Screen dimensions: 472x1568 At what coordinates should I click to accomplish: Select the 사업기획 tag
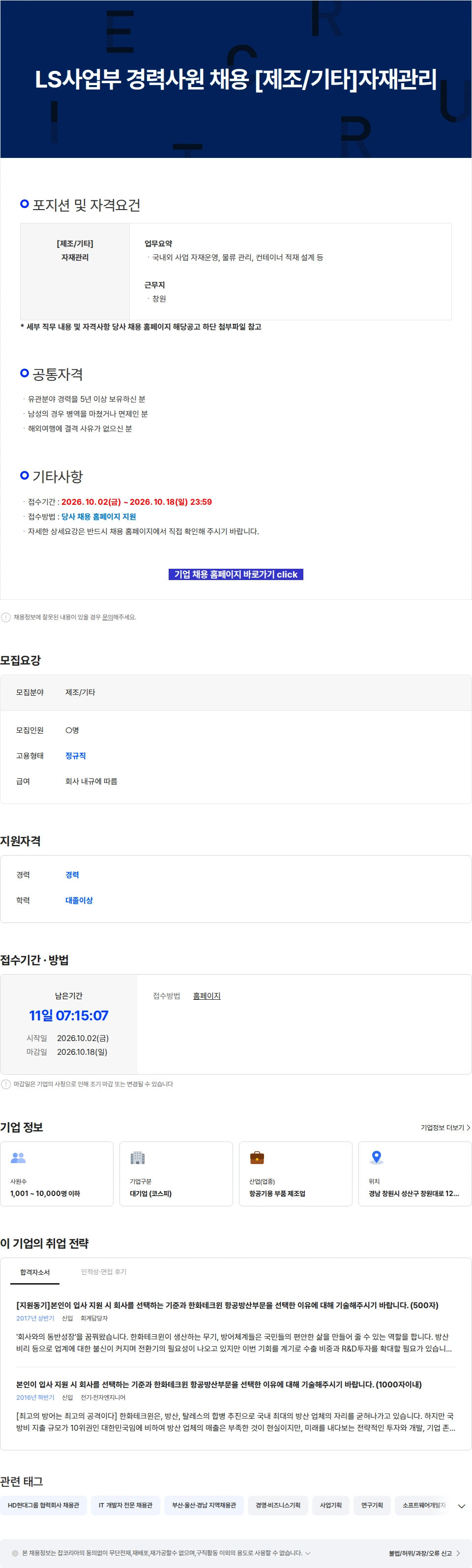coord(331,1506)
